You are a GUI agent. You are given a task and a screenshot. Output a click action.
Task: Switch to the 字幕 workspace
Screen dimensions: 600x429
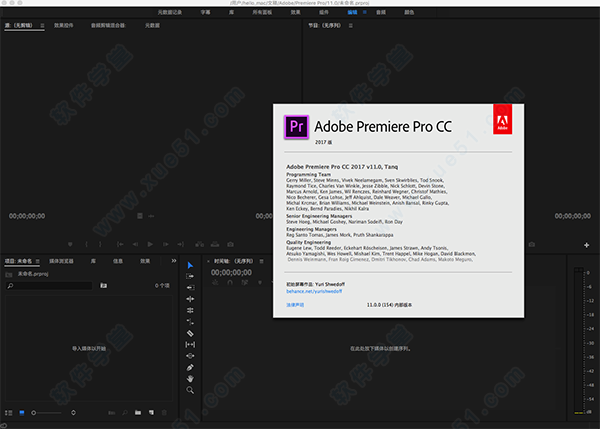click(205, 12)
